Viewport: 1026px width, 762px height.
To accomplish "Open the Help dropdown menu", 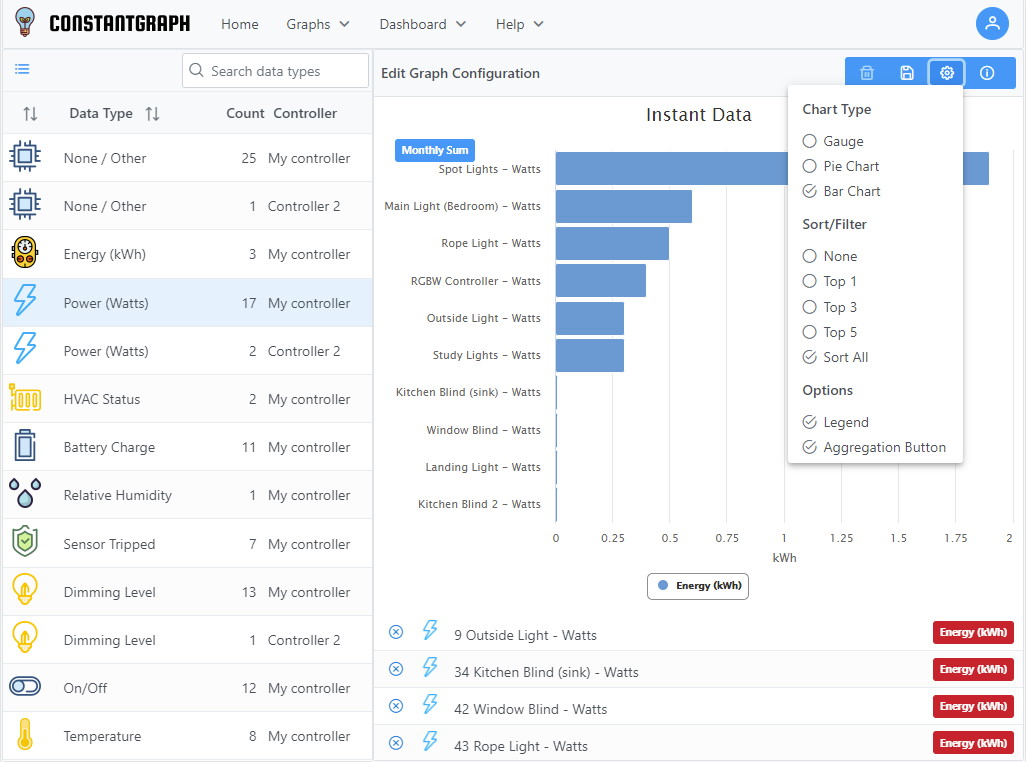I will (x=519, y=24).
